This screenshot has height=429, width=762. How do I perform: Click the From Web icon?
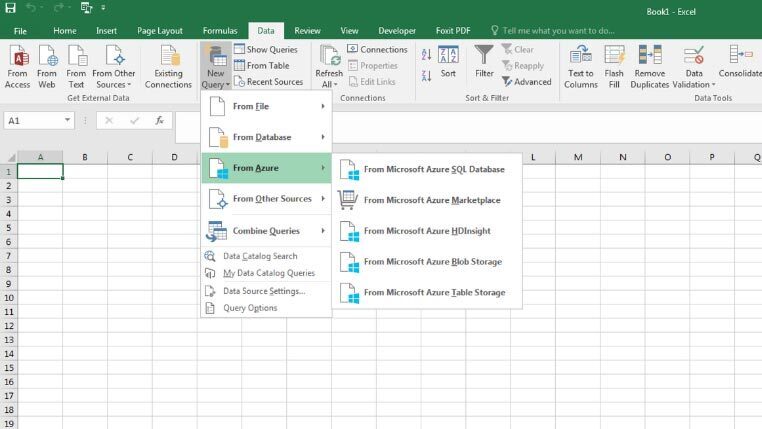47,58
